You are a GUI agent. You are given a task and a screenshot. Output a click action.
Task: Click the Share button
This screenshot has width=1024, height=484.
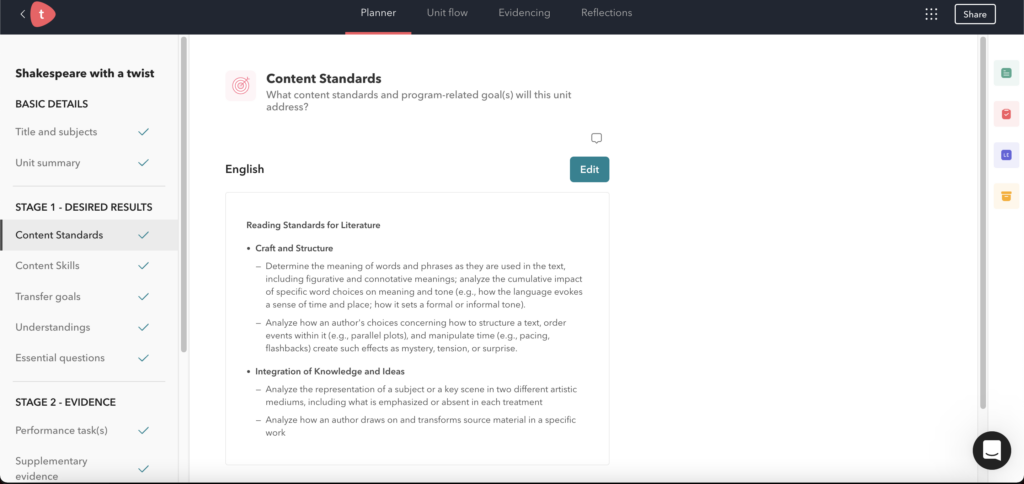point(974,14)
